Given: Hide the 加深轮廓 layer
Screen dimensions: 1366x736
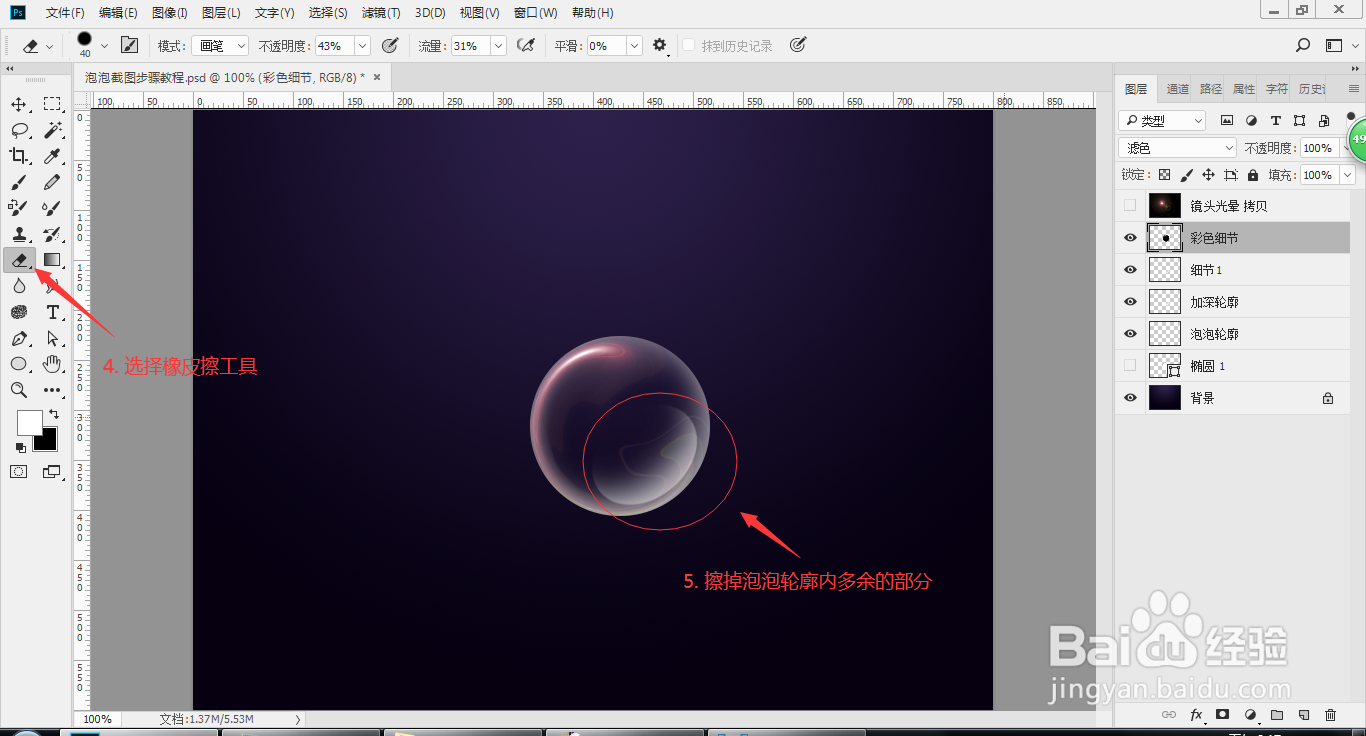Looking at the screenshot, I should 1130,302.
